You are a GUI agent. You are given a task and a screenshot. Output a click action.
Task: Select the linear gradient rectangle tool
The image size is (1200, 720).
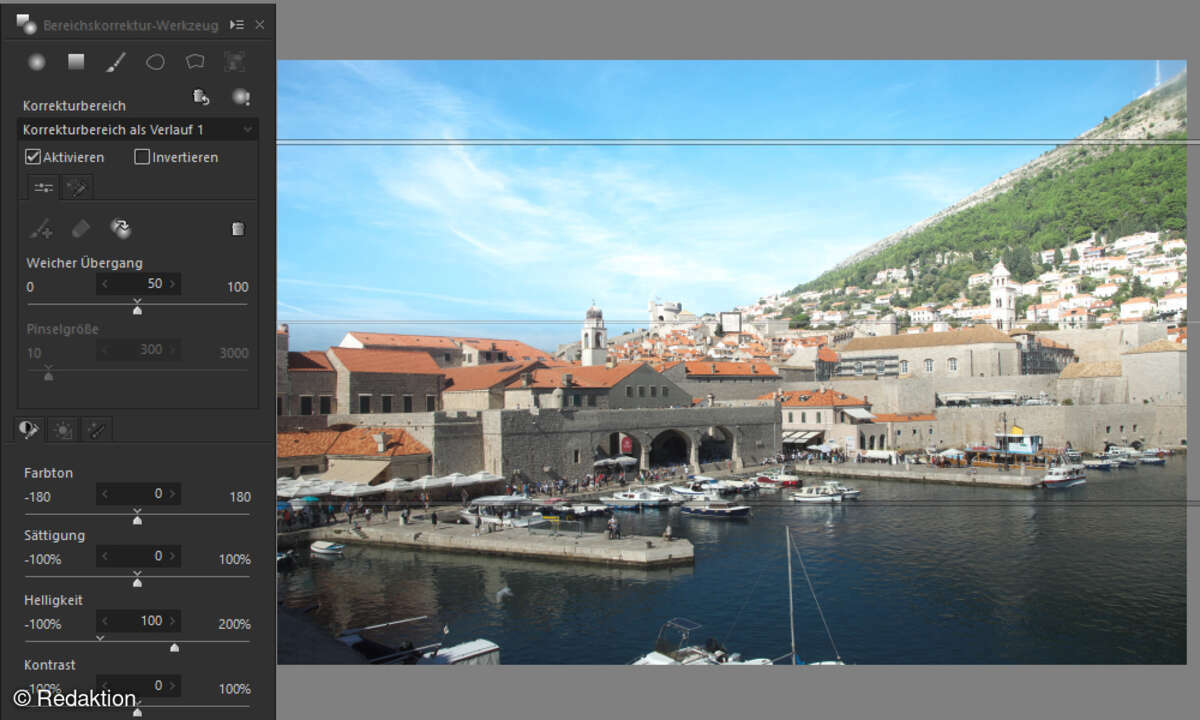coord(76,62)
